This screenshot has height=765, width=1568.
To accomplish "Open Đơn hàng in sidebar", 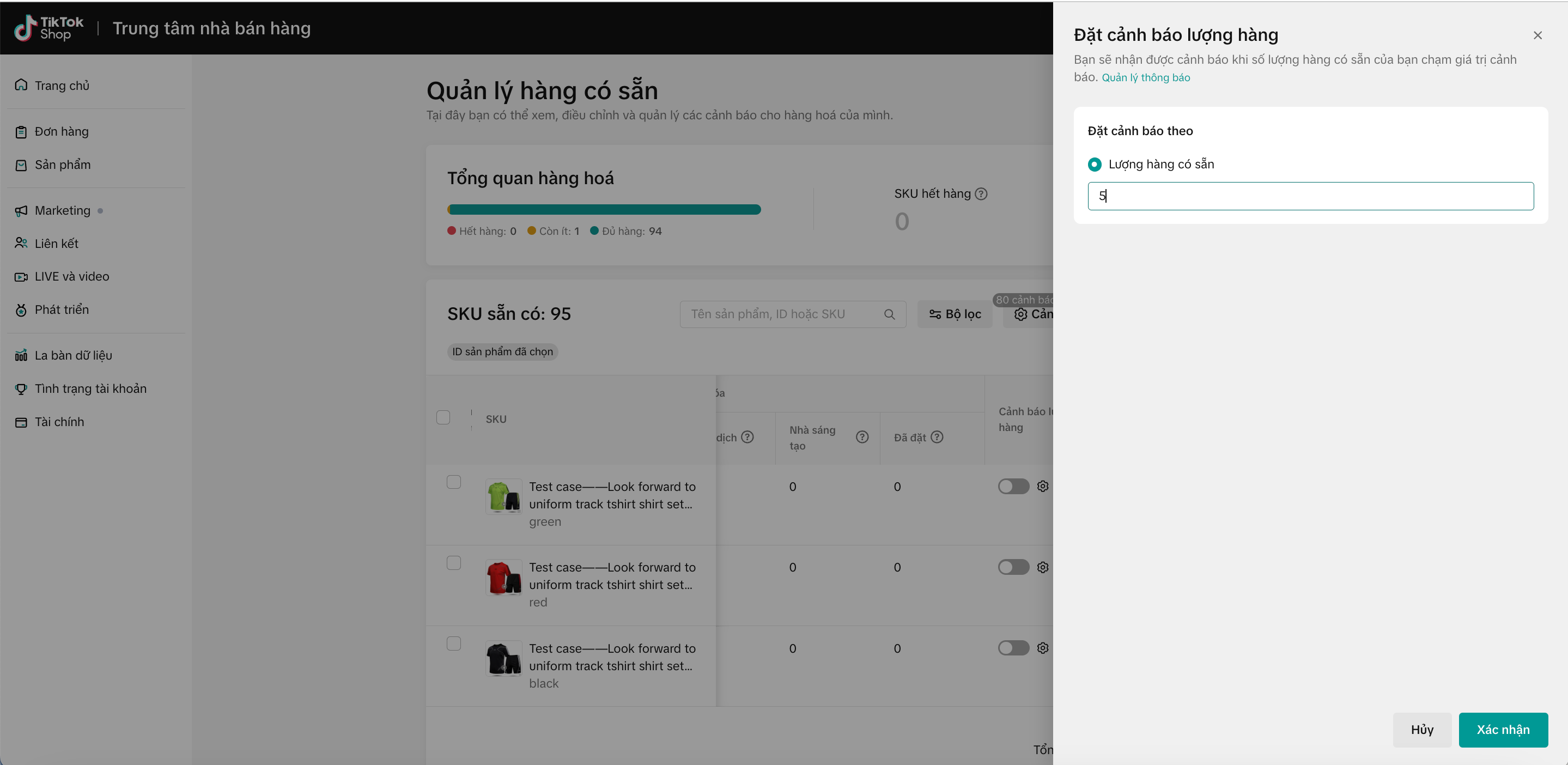I will coord(61,131).
